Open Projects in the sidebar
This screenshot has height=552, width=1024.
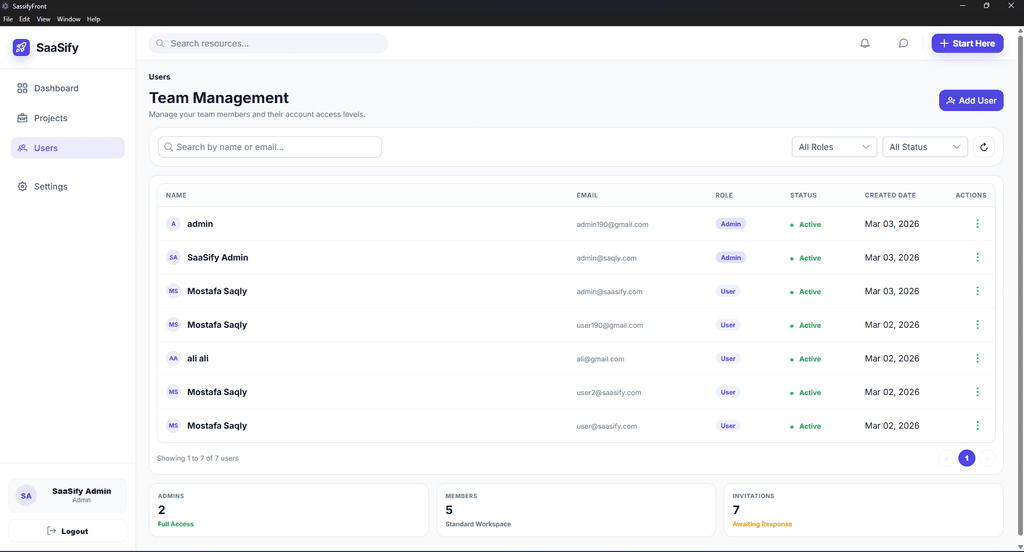pyautogui.click(x=50, y=118)
